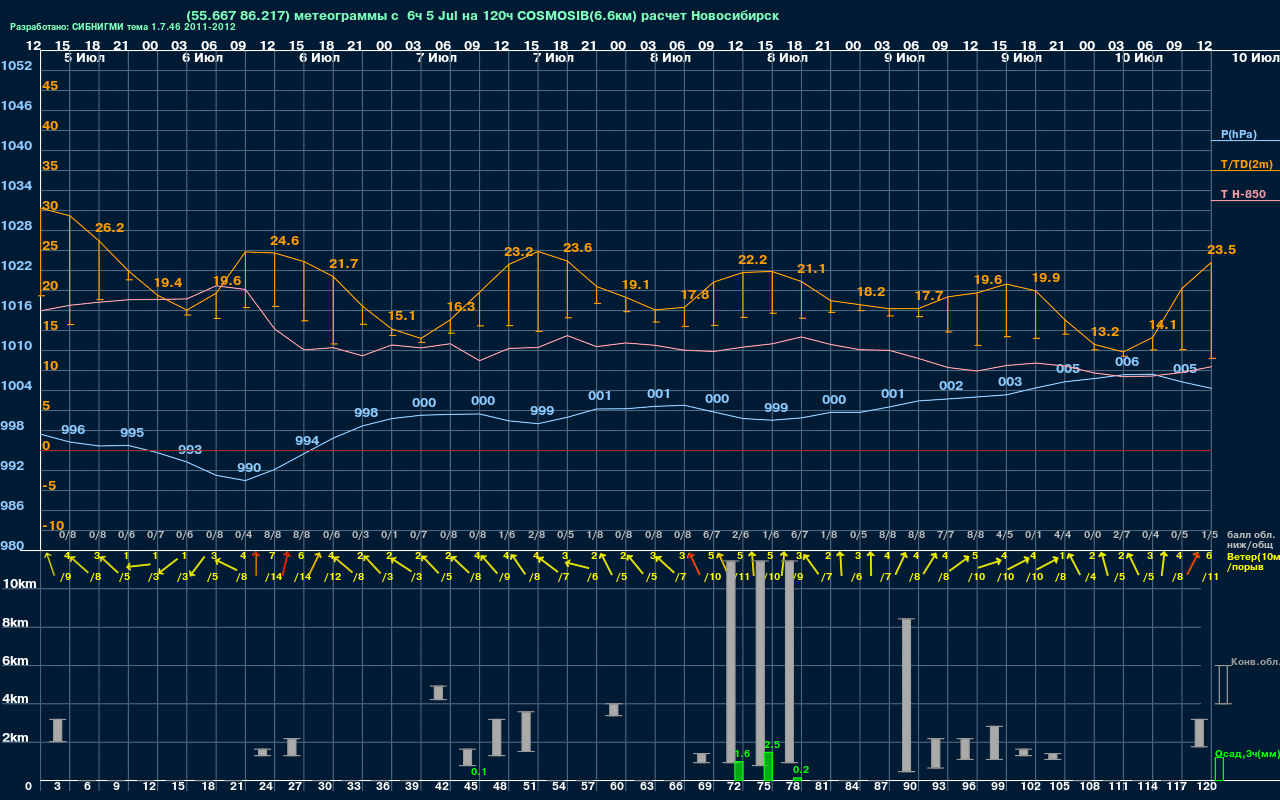
Task: Click the tall gray cloud bar above hour 90
Action: [x=907, y=695]
